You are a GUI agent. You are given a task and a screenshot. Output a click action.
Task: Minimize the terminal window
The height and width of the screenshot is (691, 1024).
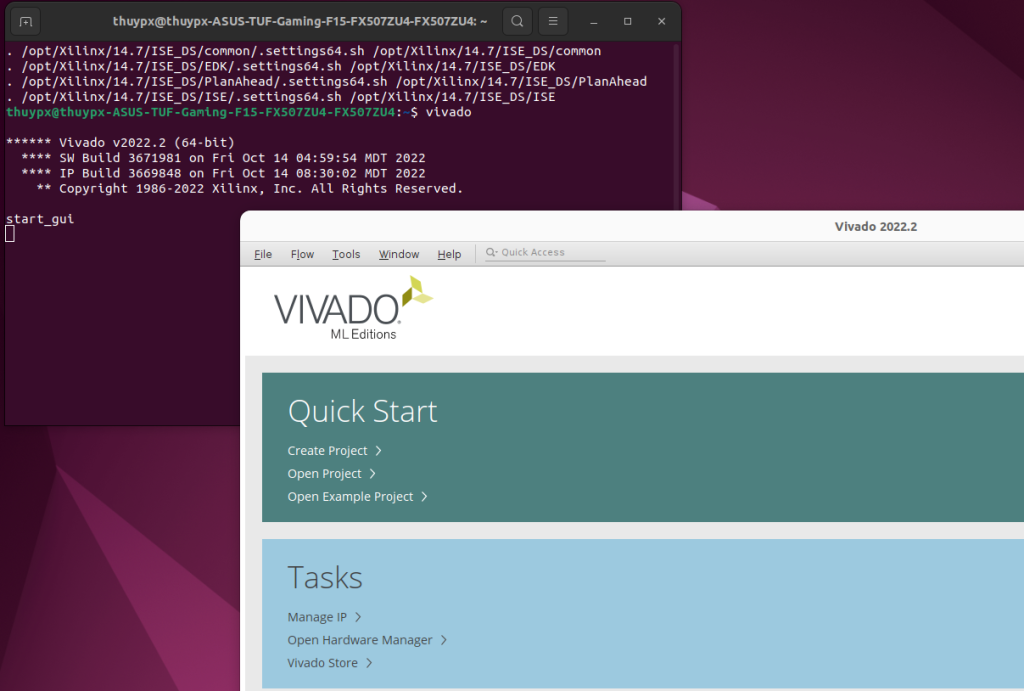(594, 22)
